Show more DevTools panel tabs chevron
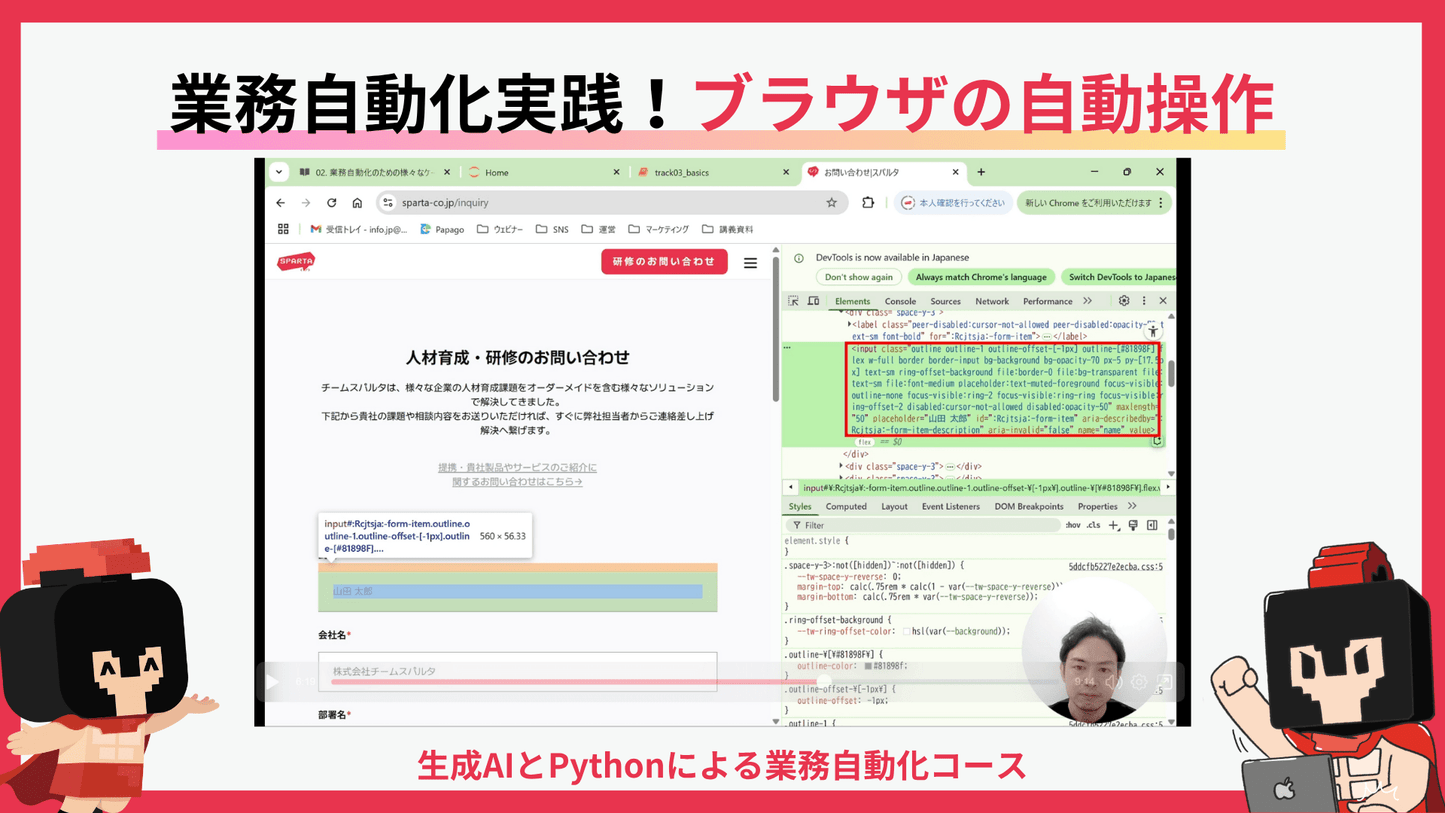Viewport: 1445px width, 813px height. tap(1088, 301)
